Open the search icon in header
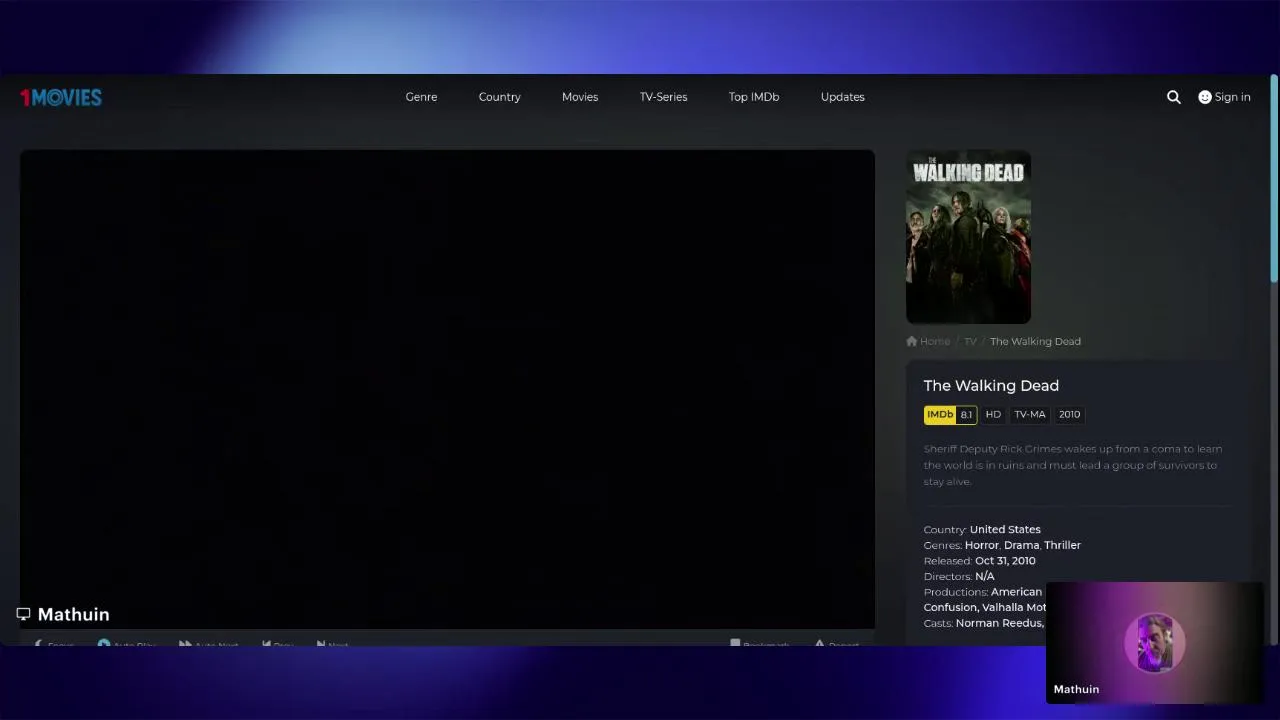 pos(1174,97)
